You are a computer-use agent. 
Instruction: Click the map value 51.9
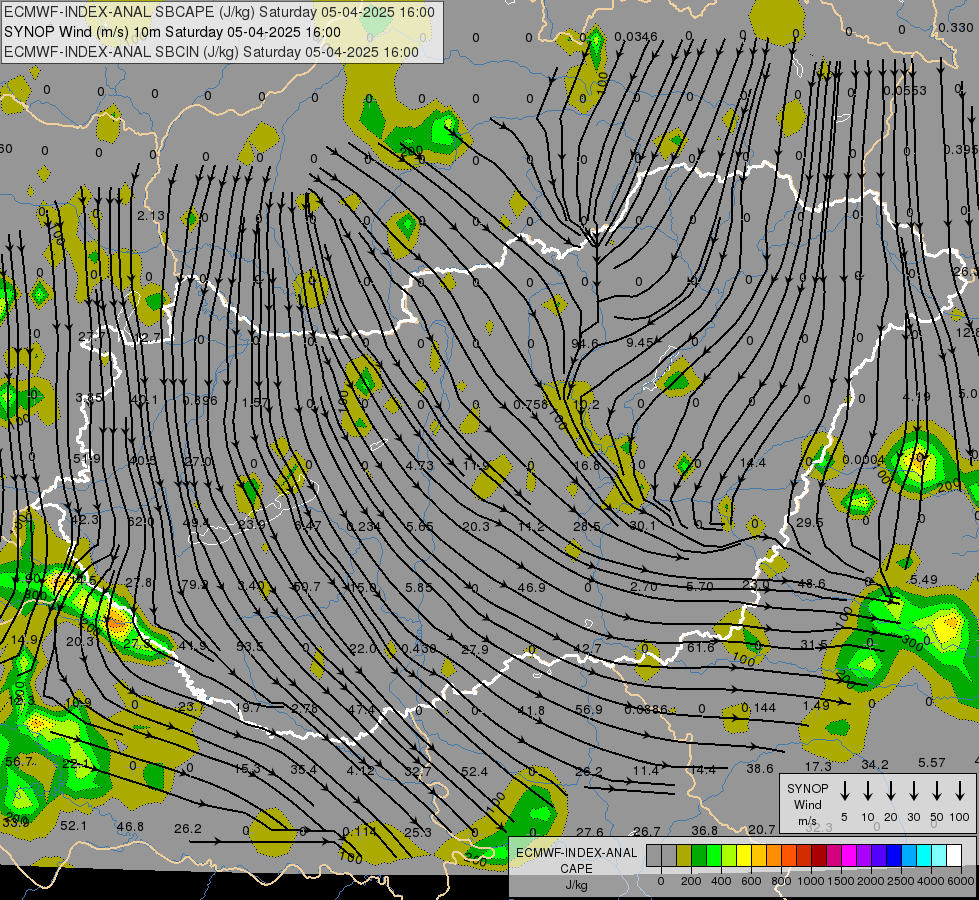point(87,459)
